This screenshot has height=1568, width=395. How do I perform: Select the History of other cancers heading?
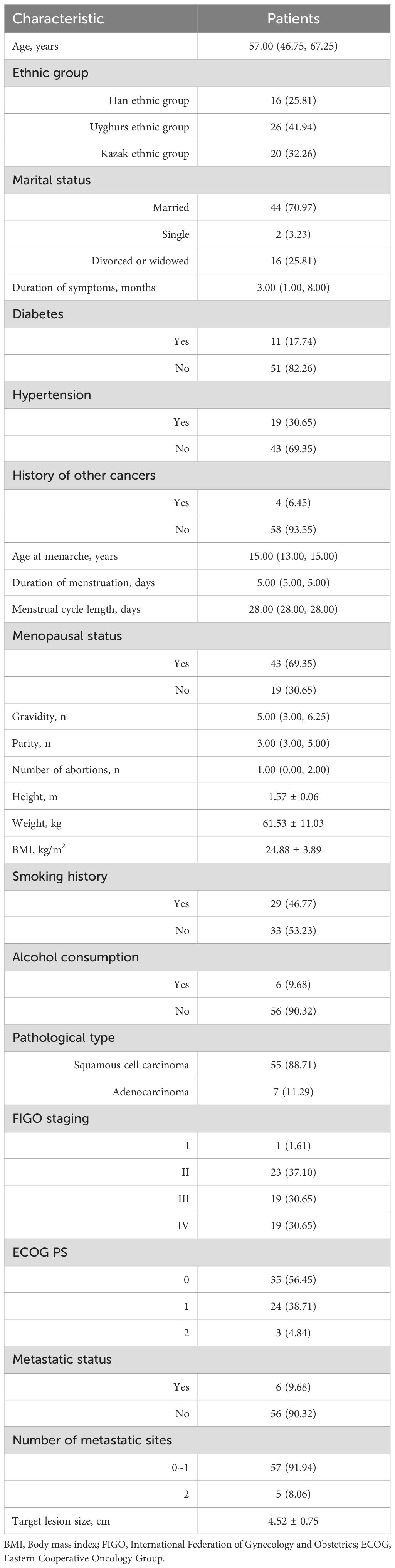[84, 475]
